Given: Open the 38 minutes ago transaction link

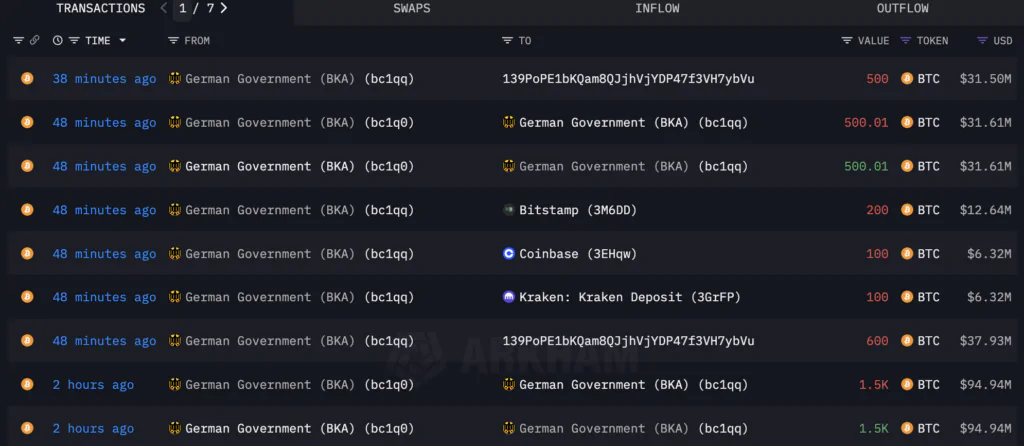Looking at the screenshot, I should [x=104, y=79].
